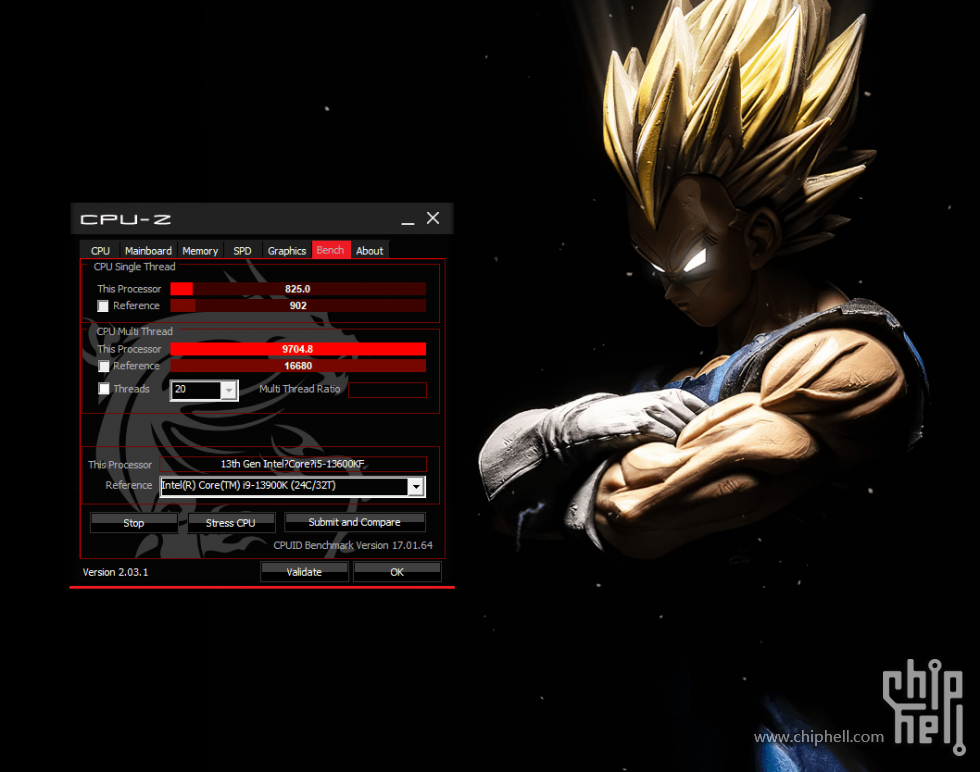Tick the Multi Thread Reference checkbox

point(104,366)
